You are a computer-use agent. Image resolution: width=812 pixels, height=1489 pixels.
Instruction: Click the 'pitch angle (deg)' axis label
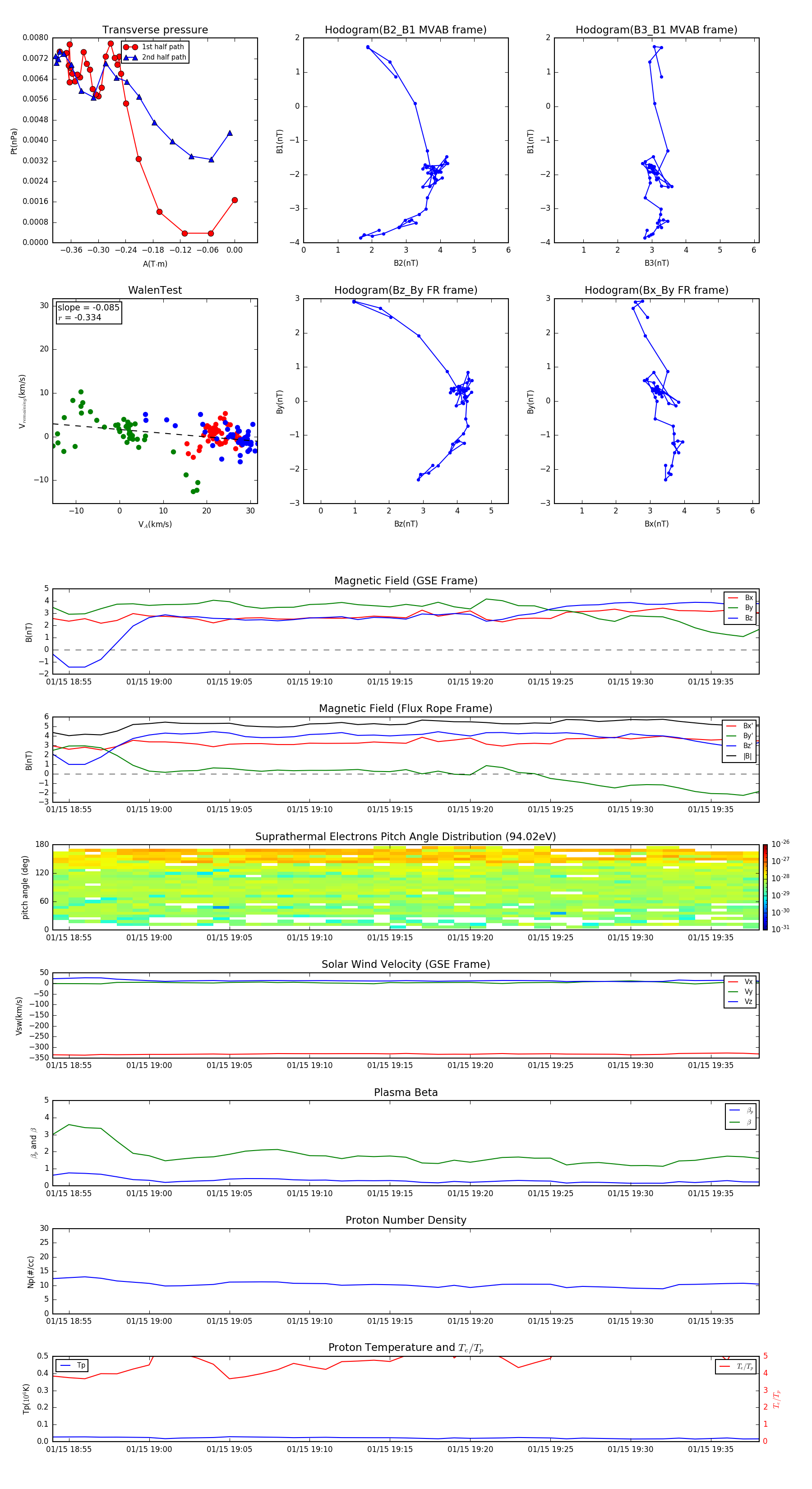point(25,887)
